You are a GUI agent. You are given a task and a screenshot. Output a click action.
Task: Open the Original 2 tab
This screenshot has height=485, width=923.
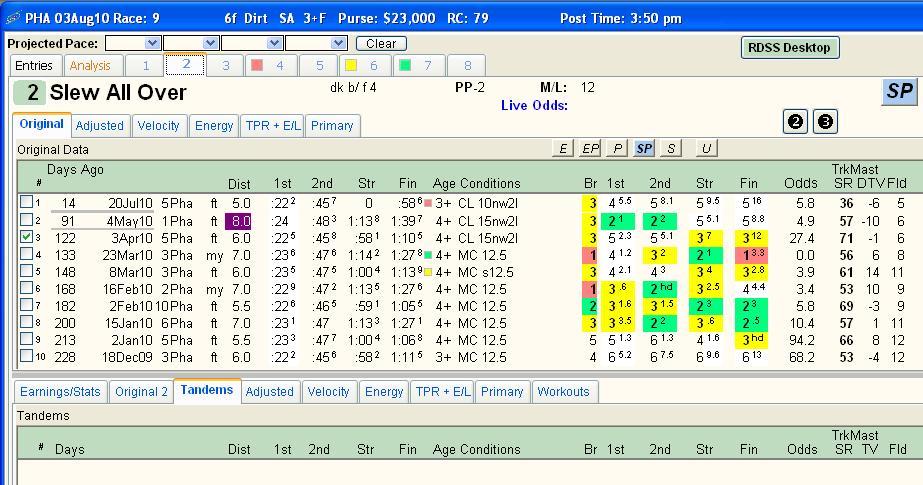coord(141,391)
